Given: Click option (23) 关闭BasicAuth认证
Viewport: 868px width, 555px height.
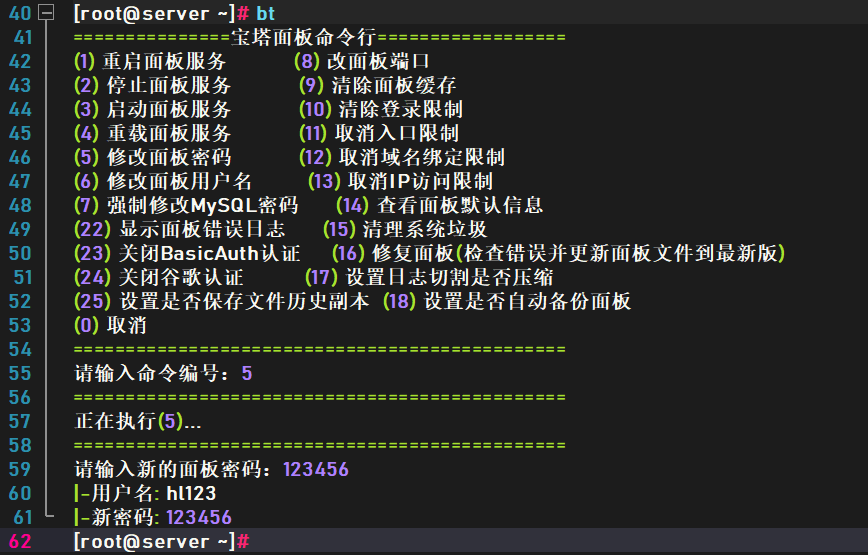Looking at the screenshot, I should pos(187,253).
